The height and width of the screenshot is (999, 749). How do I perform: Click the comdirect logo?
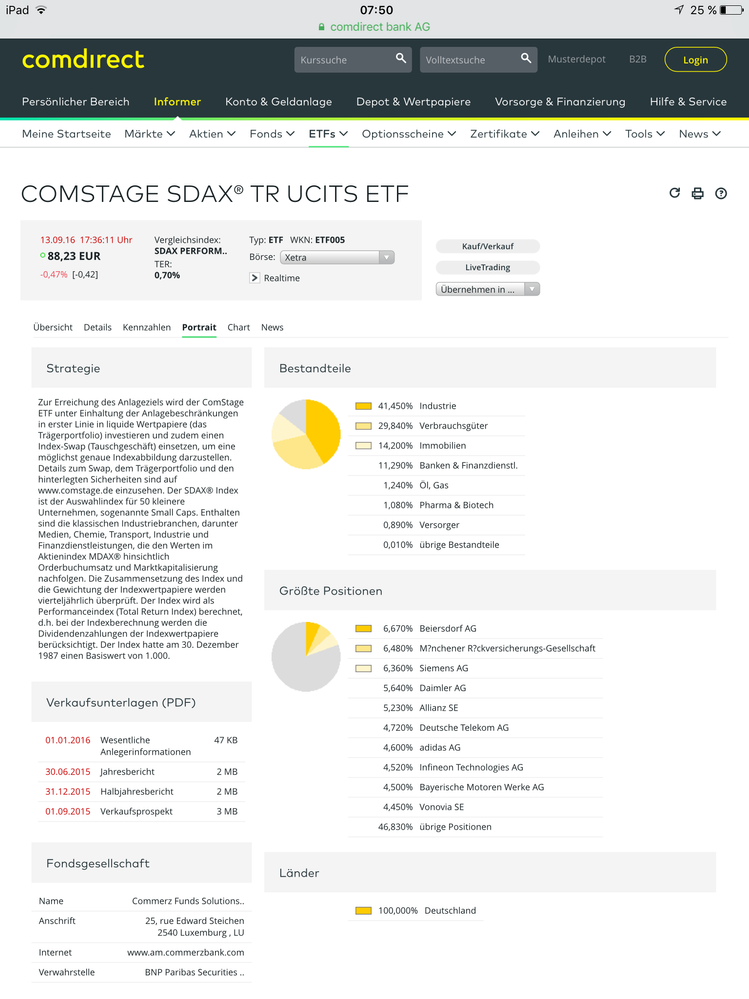[83, 60]
